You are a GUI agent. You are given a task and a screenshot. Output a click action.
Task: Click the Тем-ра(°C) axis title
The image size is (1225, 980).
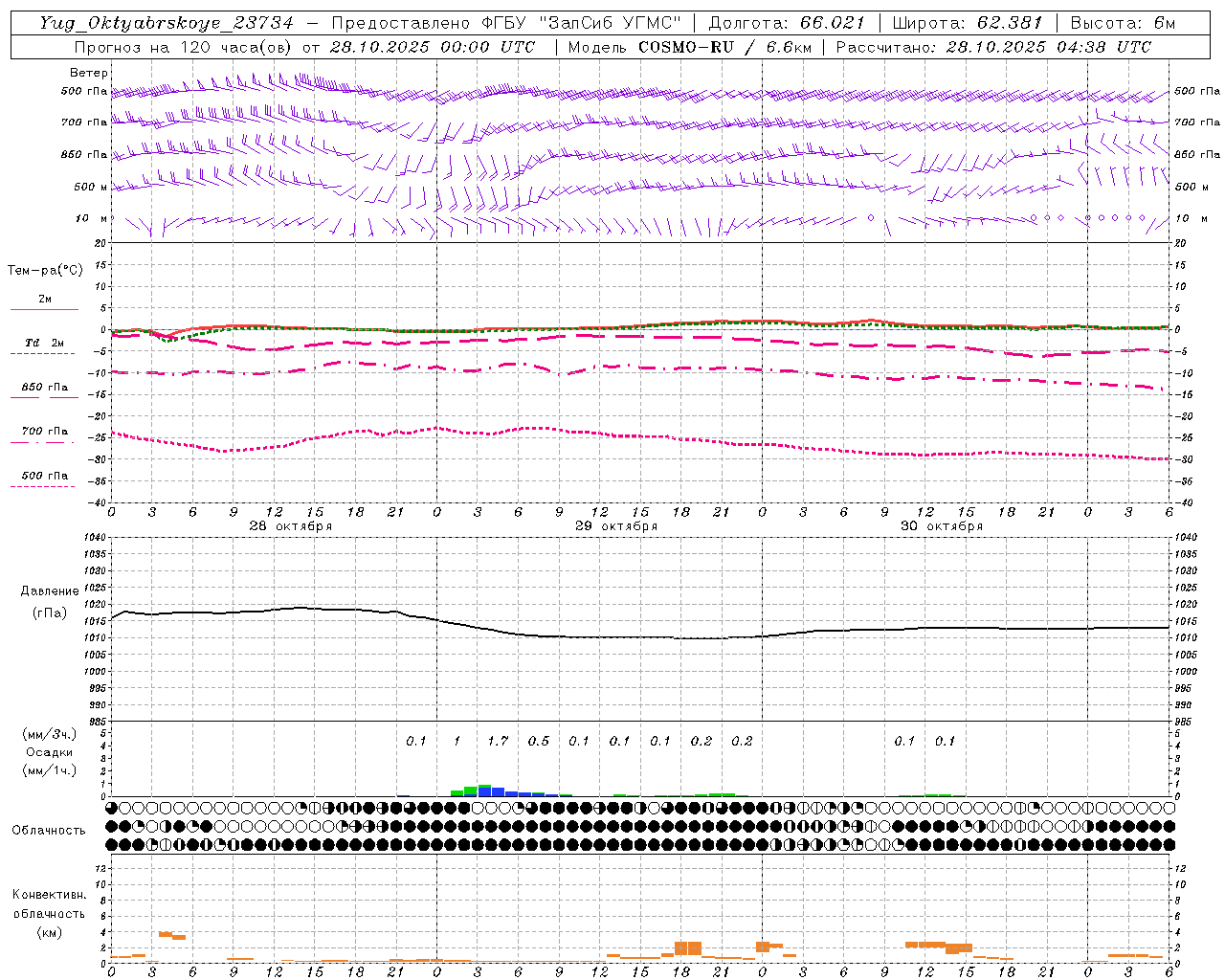click(45, 271)
